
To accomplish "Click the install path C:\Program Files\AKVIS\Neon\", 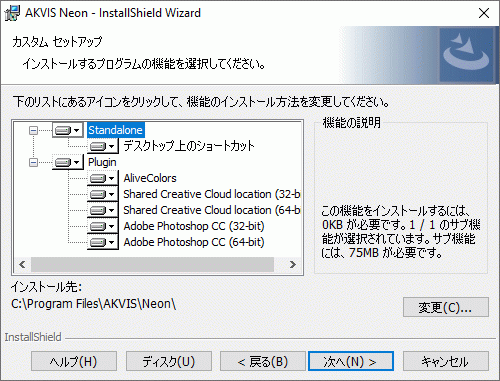I will [x=93, y=304].
